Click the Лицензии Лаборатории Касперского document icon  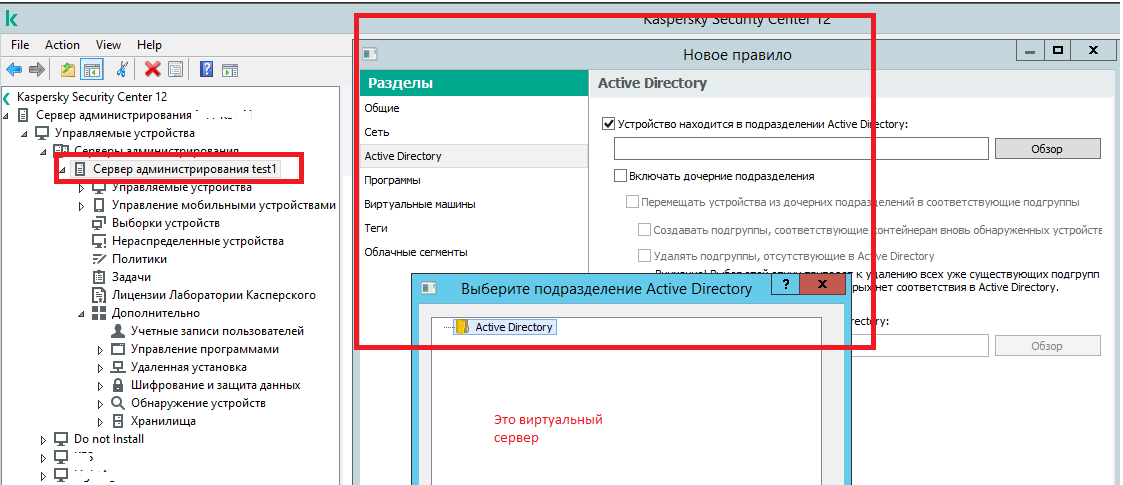pyautogui.click(x=99, y=294)
